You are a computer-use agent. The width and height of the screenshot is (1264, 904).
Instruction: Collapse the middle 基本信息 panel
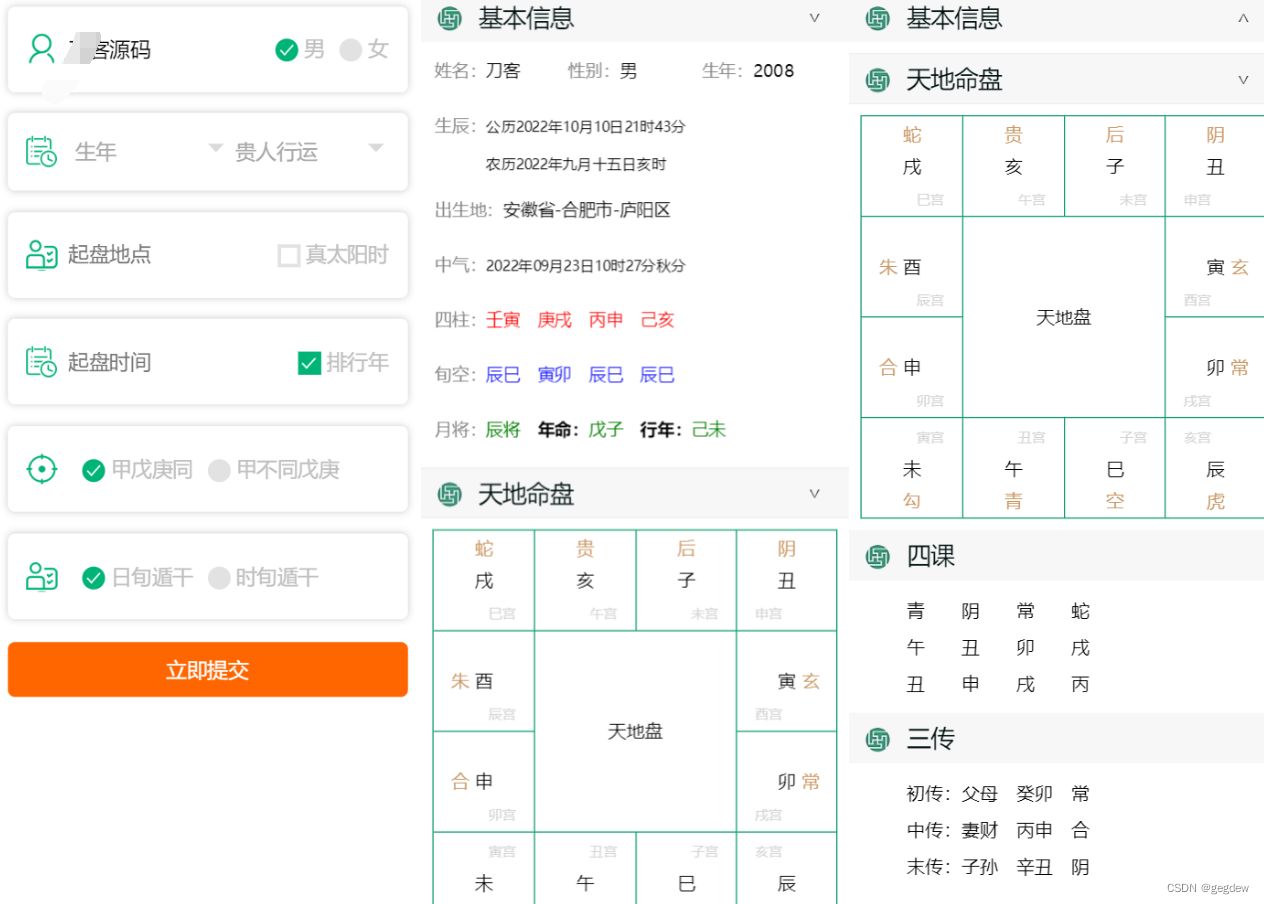pyautogui.click(x=815, y=18)
